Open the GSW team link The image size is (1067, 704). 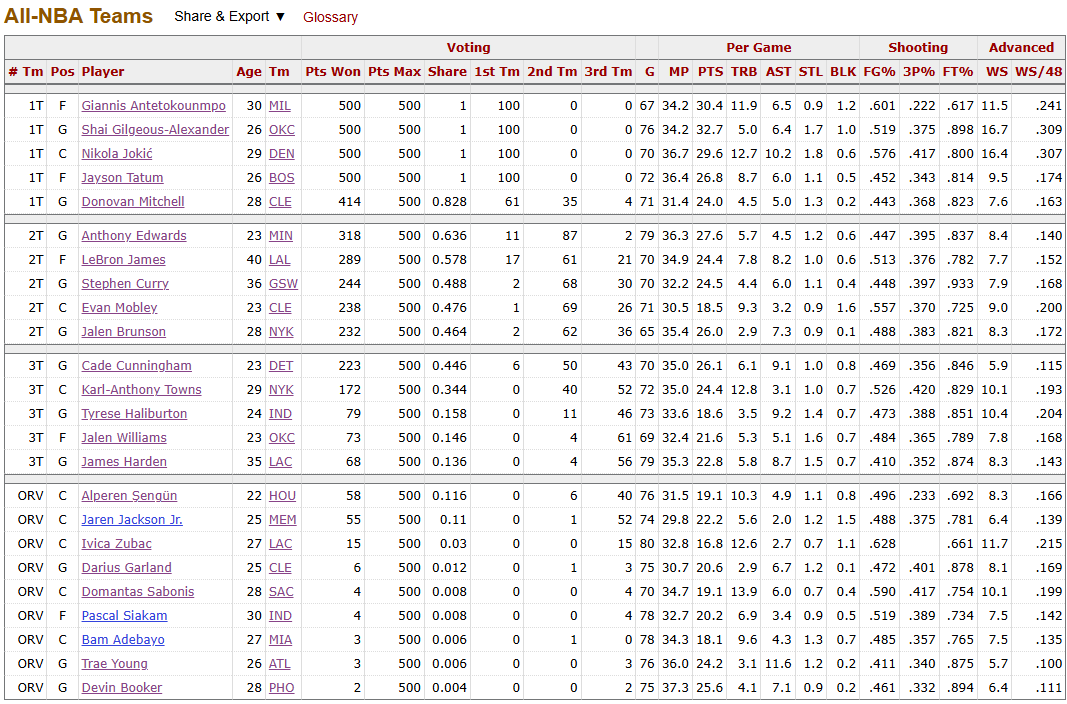[x=283, y=284]
